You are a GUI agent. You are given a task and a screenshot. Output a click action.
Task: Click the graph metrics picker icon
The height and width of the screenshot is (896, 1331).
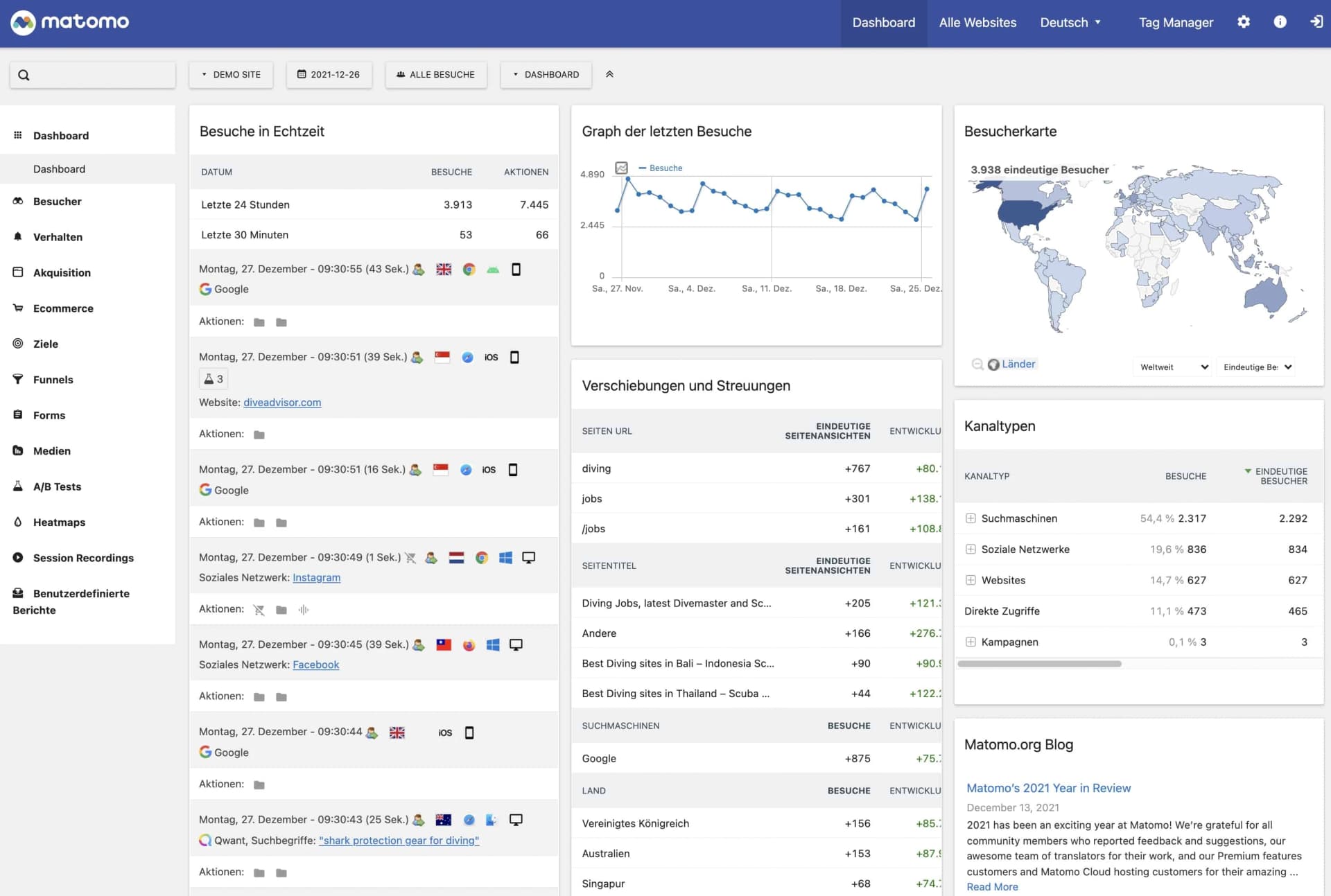(621, 168)
